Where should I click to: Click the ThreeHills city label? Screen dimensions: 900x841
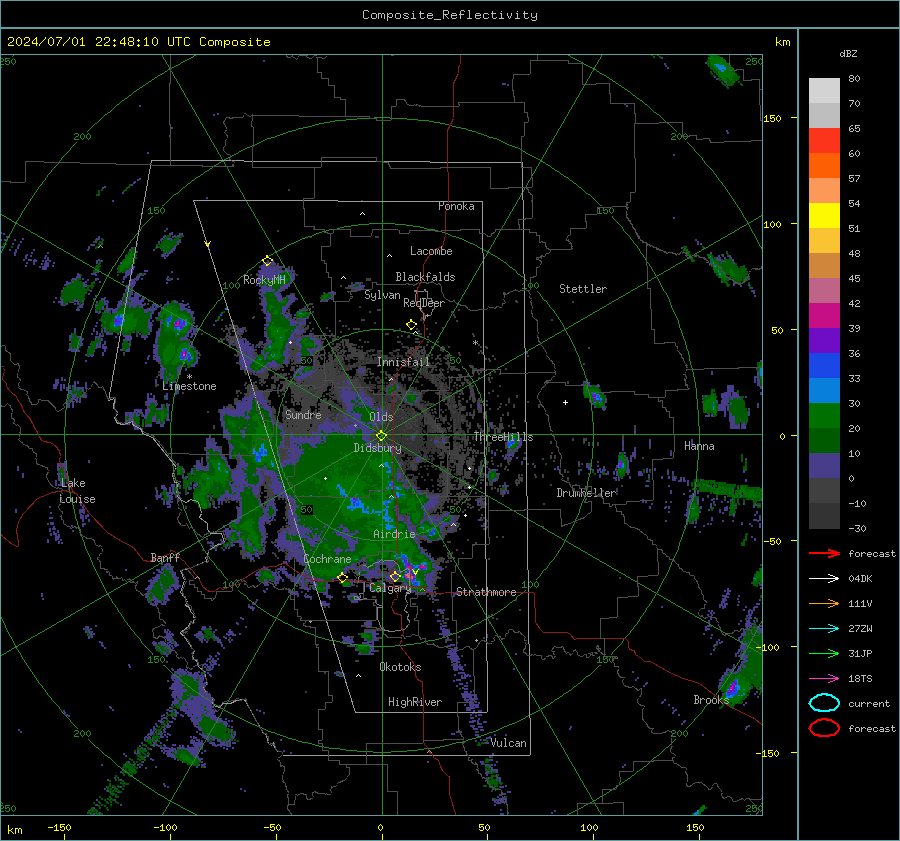click(x=503, y=437)
